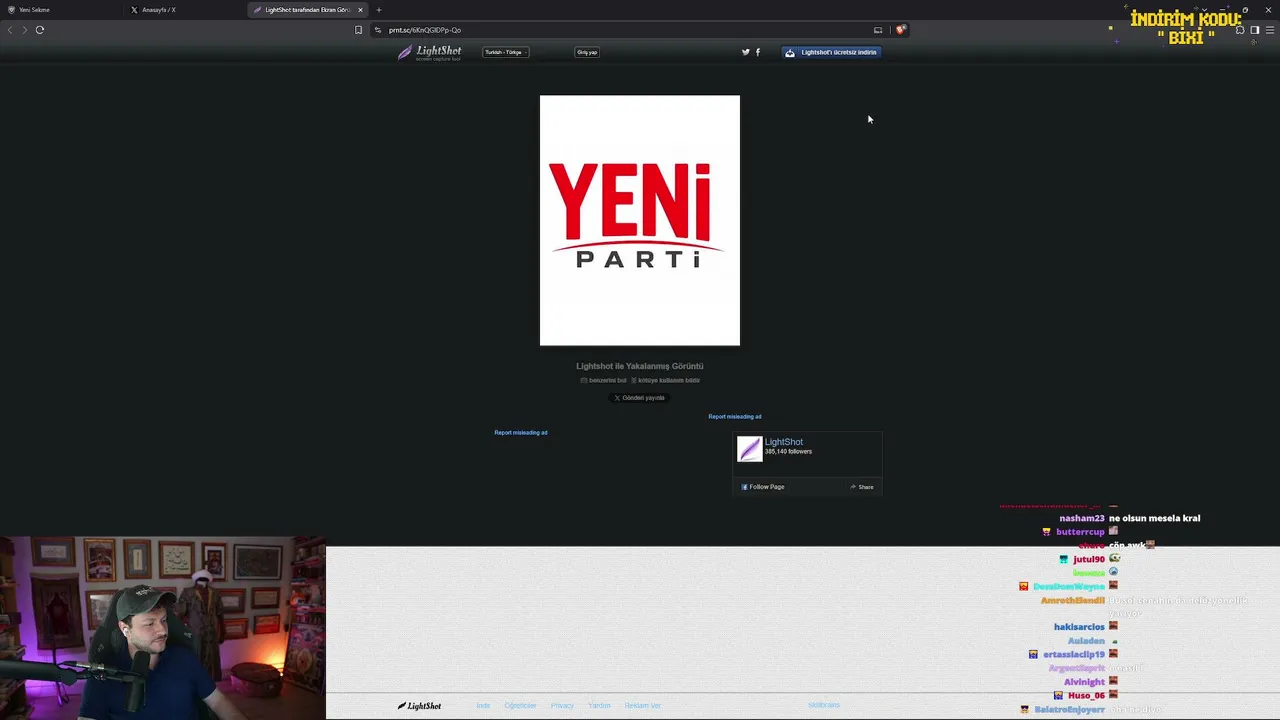Screen dimensions: 1280x720
Task: Click chat username BalatroEnjoyerr
Action: 1070,710
